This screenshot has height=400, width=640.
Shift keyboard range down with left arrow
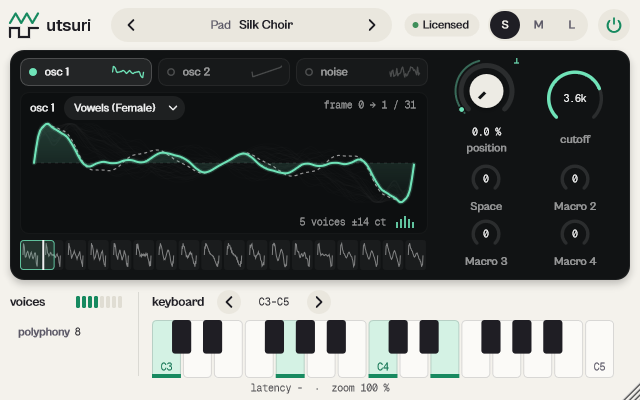(x=229, y=302)
